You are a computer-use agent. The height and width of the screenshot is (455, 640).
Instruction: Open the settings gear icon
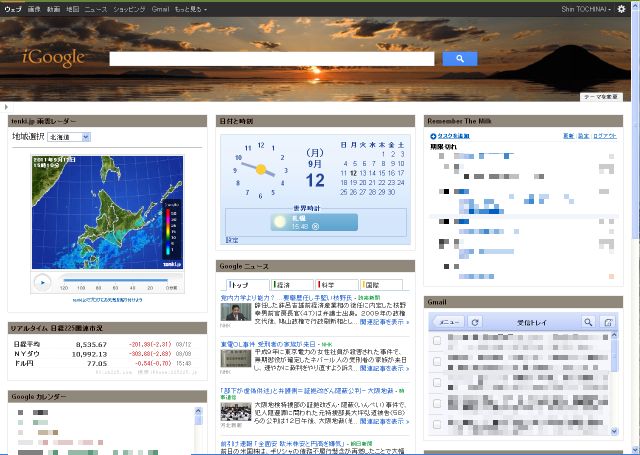[621, 9]
